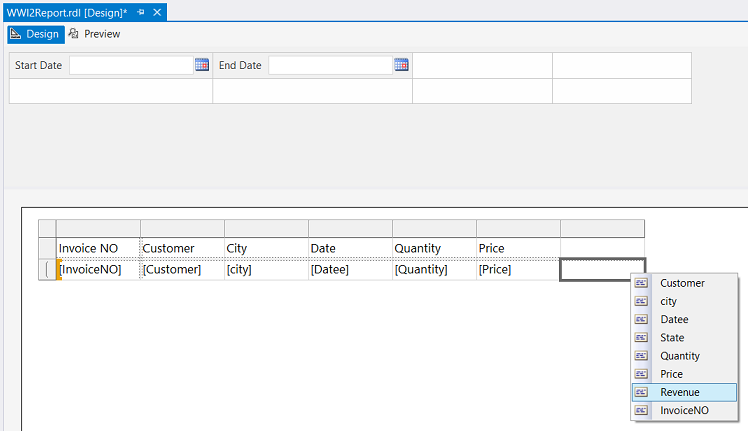Choose Quantity from the field list
This screenshot has width=748, height=431.
pyautogui.click(x=684, y=356)
